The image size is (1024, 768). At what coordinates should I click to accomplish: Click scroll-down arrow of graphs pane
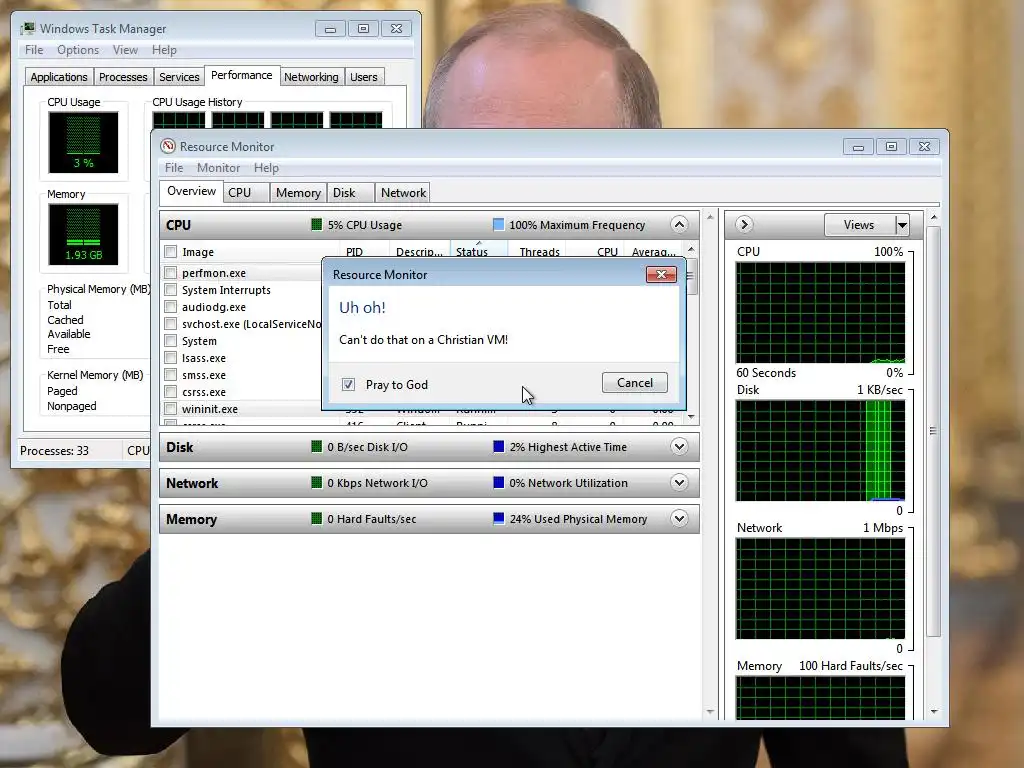pos(934,712)
